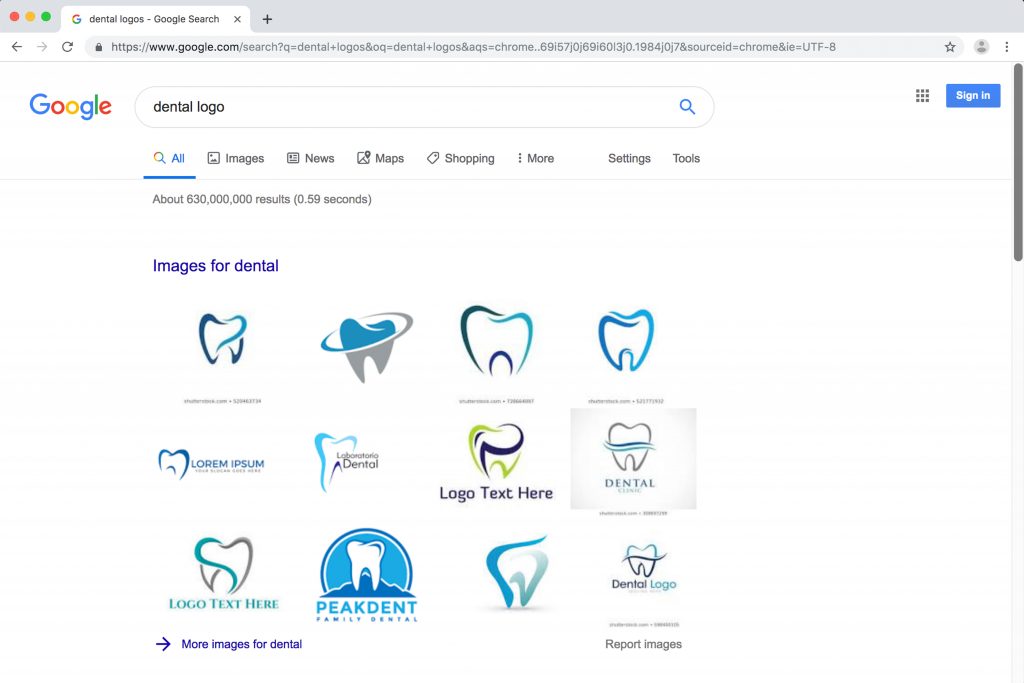Screen dimensions: 1024x683
Task: Go back using the browser back arrow
Action: pos(17,47)
